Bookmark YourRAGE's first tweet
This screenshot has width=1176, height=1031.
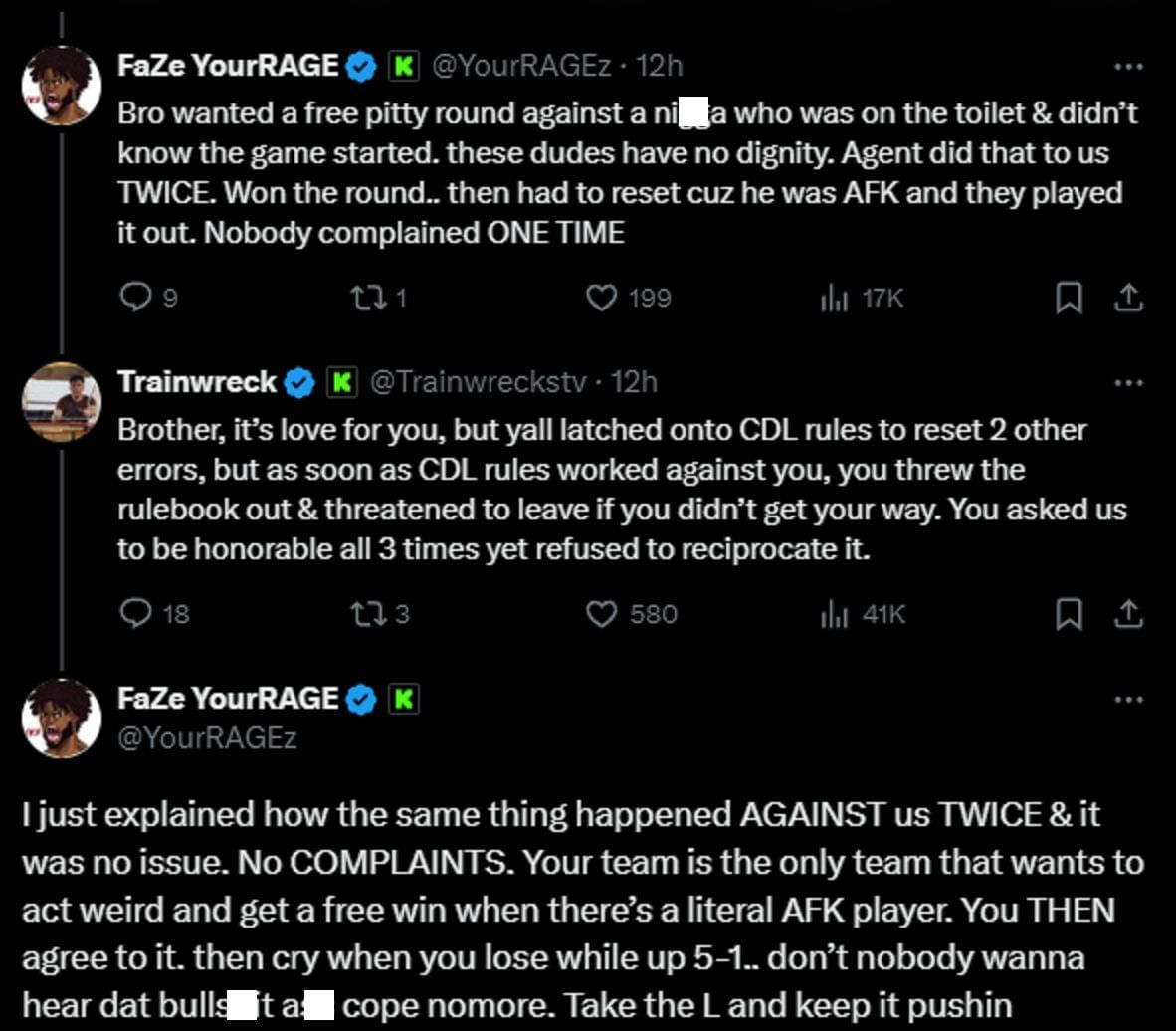[1069, 298]
